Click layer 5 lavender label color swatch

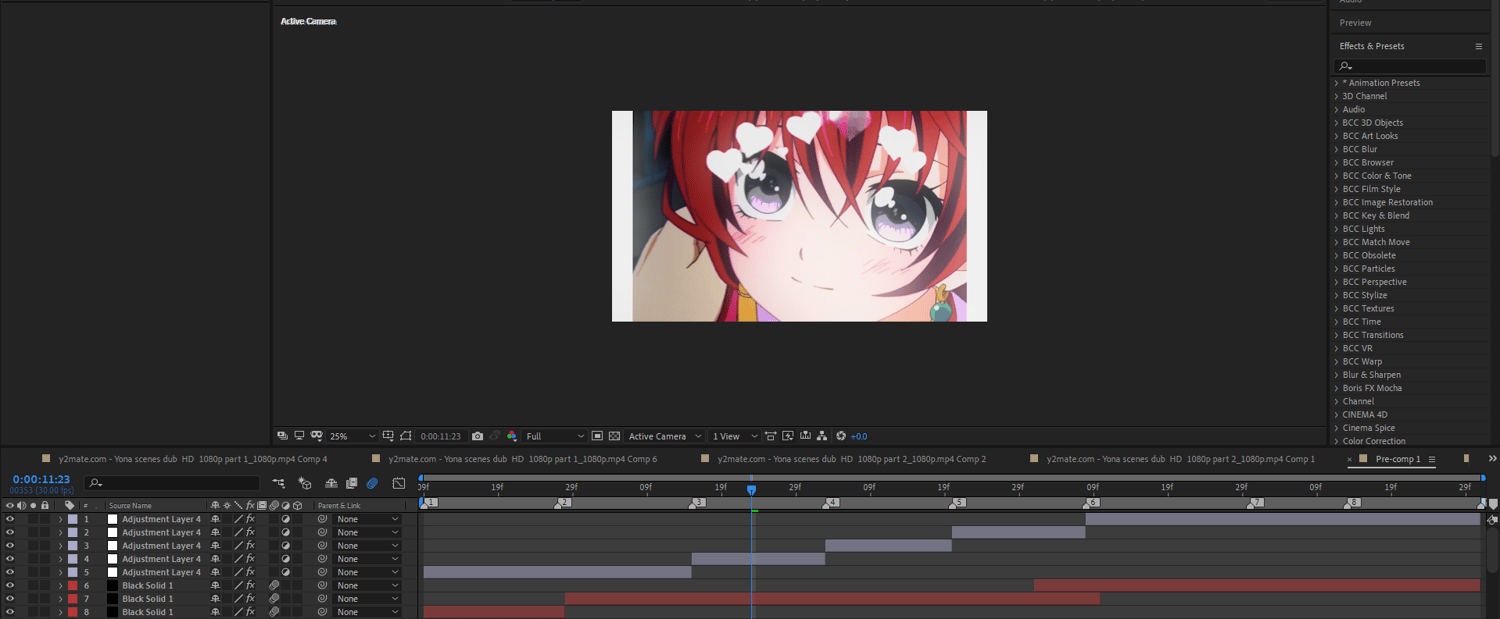pyautogui.click(x=72, y=572)
